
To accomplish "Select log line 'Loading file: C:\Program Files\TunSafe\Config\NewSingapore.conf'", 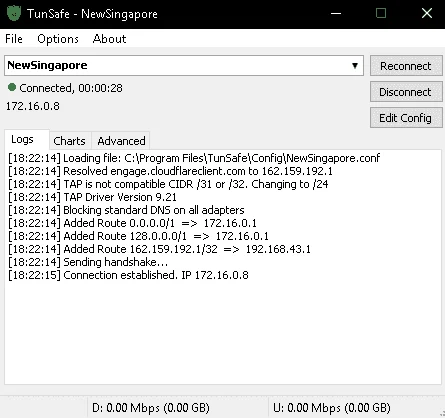I will coord(194,158).
